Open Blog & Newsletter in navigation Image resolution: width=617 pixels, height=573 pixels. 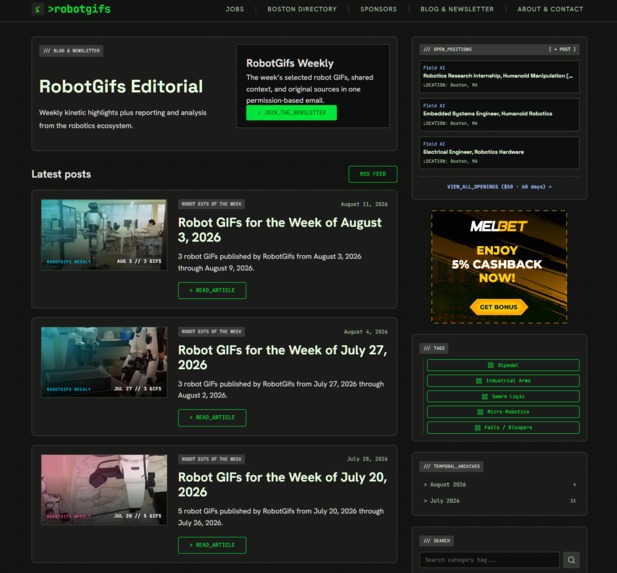pyautogui.click(x=457, y=9)
